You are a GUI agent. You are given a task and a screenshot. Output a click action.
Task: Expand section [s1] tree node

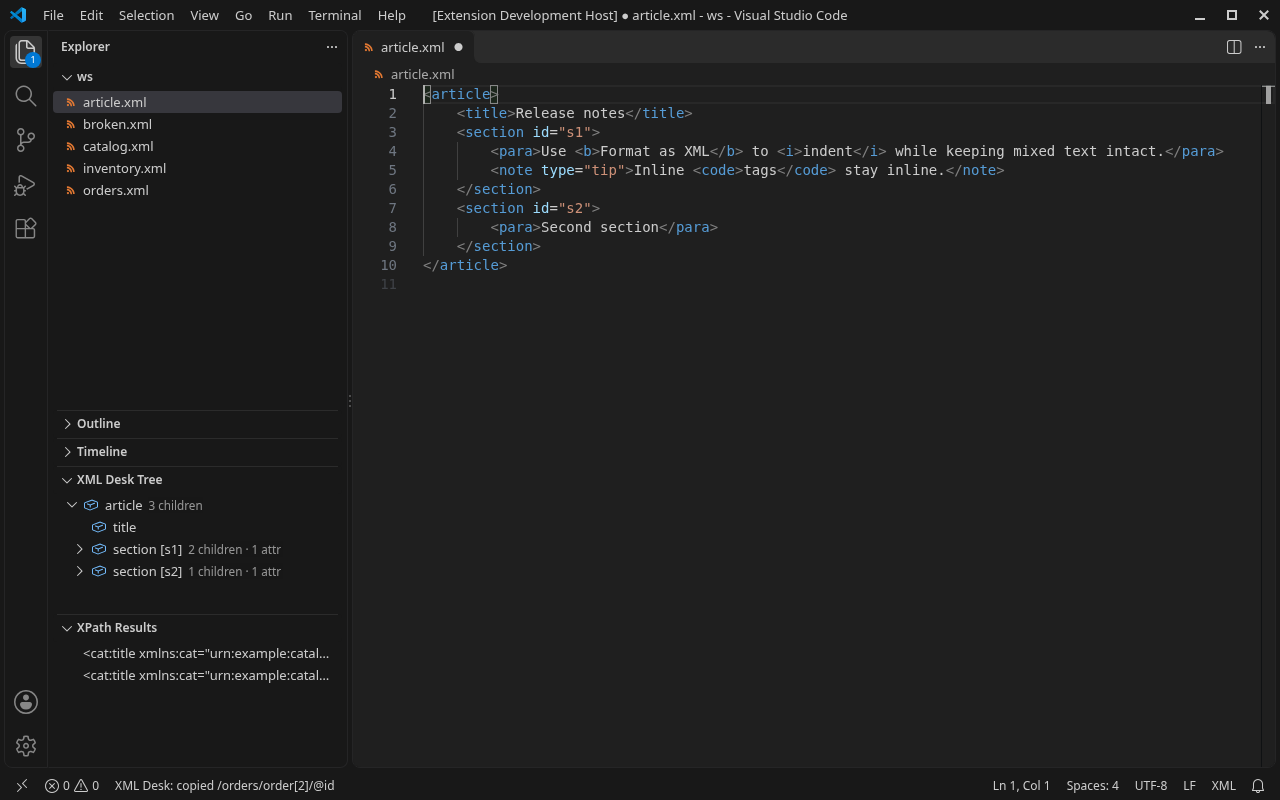[x=80, y=550]
